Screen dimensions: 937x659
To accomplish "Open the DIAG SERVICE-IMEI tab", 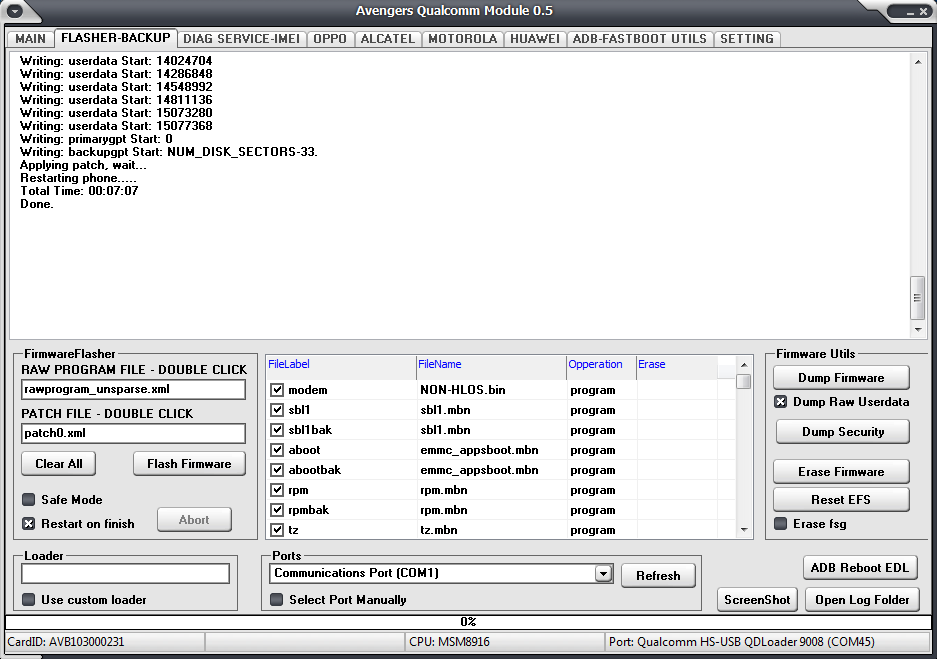I will click(241, 39).
